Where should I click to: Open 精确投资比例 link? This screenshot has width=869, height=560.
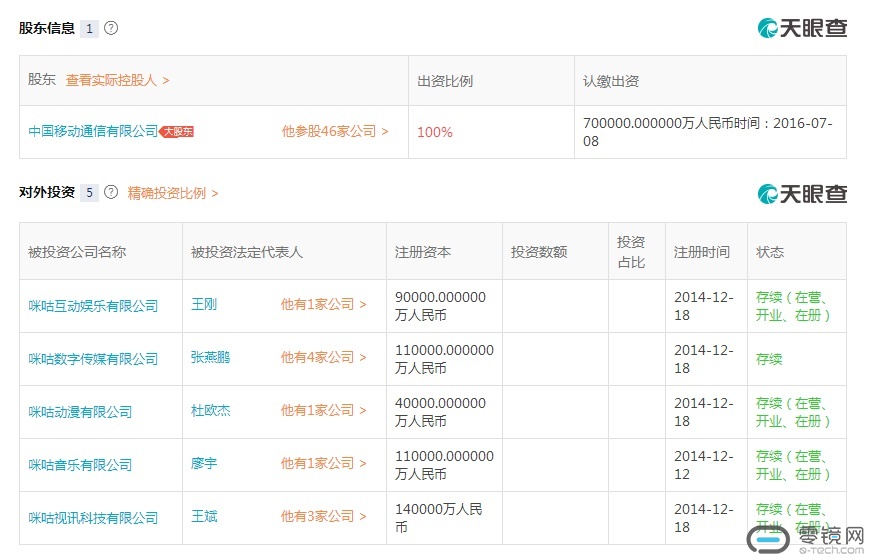173,193
